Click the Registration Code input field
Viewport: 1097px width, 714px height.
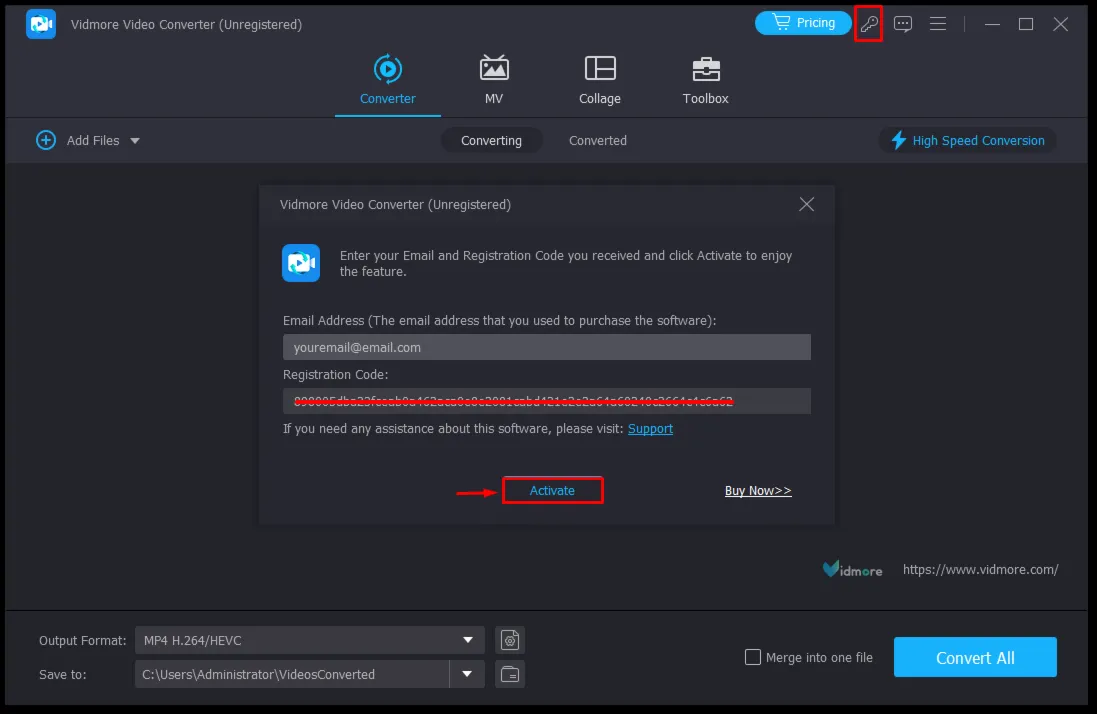click(x=546, y=401)
